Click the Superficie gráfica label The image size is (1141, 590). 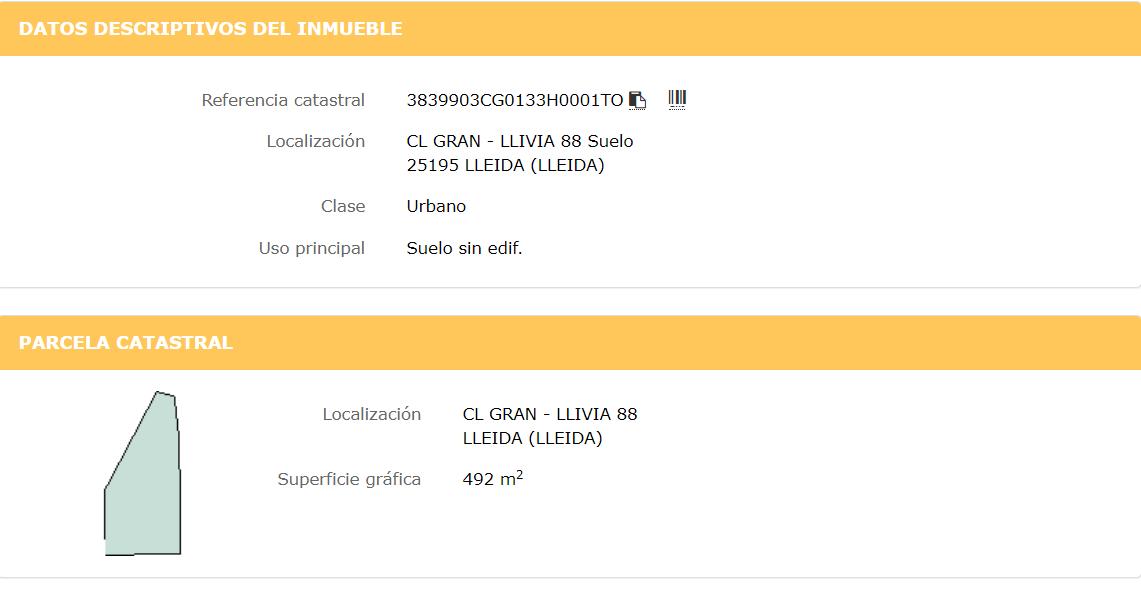[349, 479]
